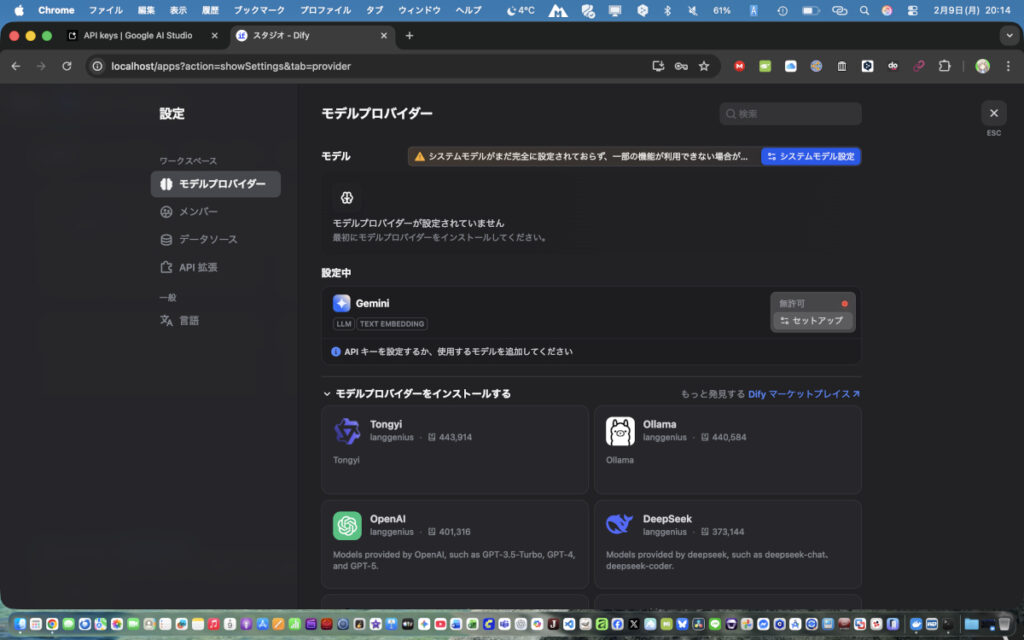Open the Dify マーケットプレイス link
Screen dimensions: 1024x640
pyautogui.click(x=804, y=394)
